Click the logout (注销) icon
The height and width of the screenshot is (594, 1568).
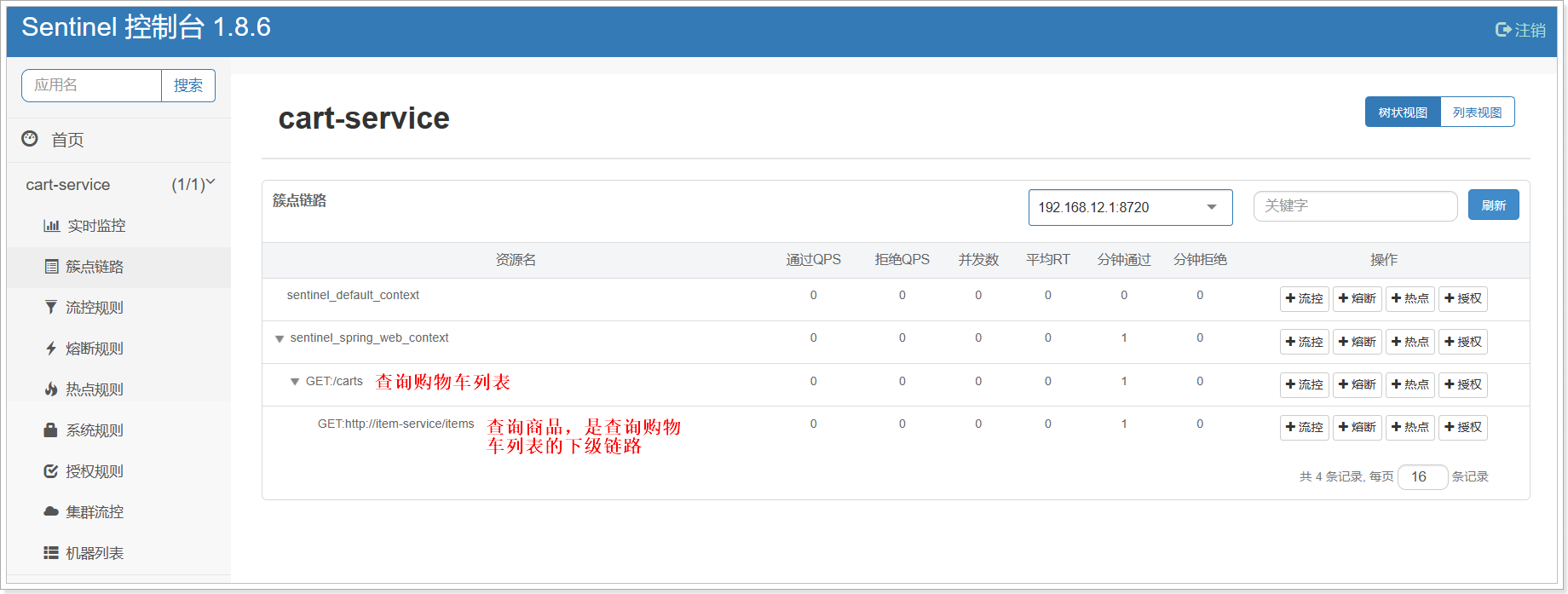[x=1503, y=30]
